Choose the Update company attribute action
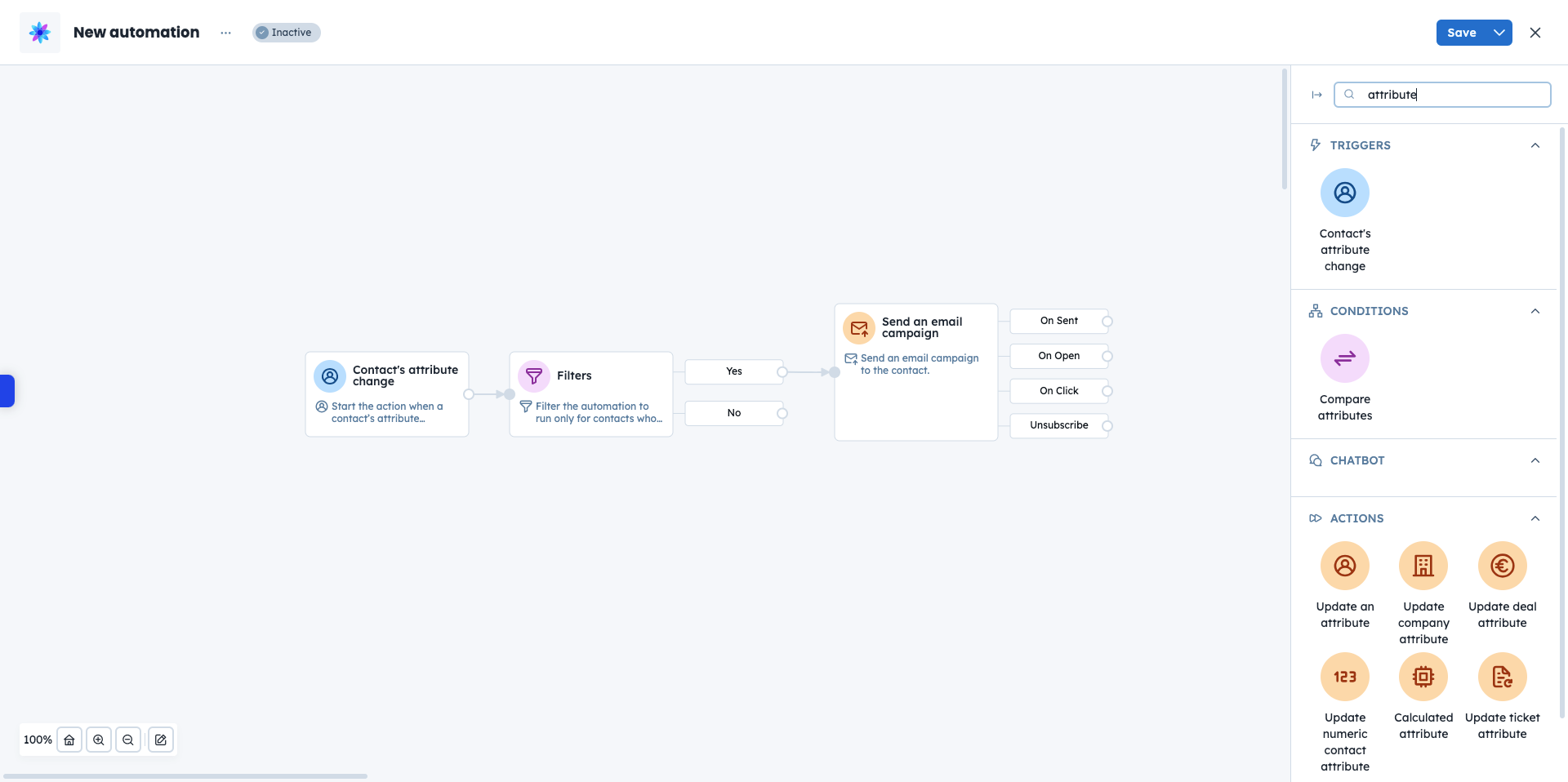The height and width of the screenshot is (782, 1568). click(1423, 567)
